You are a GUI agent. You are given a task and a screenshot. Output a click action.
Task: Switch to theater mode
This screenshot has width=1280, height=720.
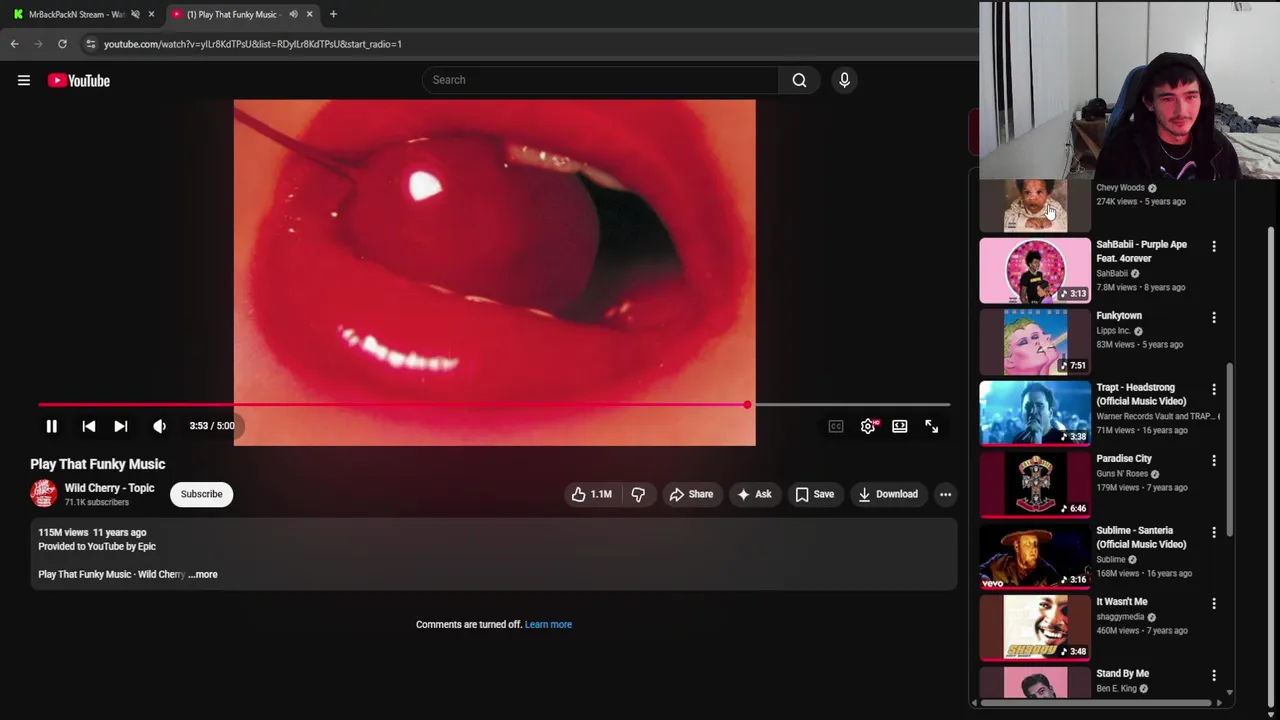coord(900,426)
